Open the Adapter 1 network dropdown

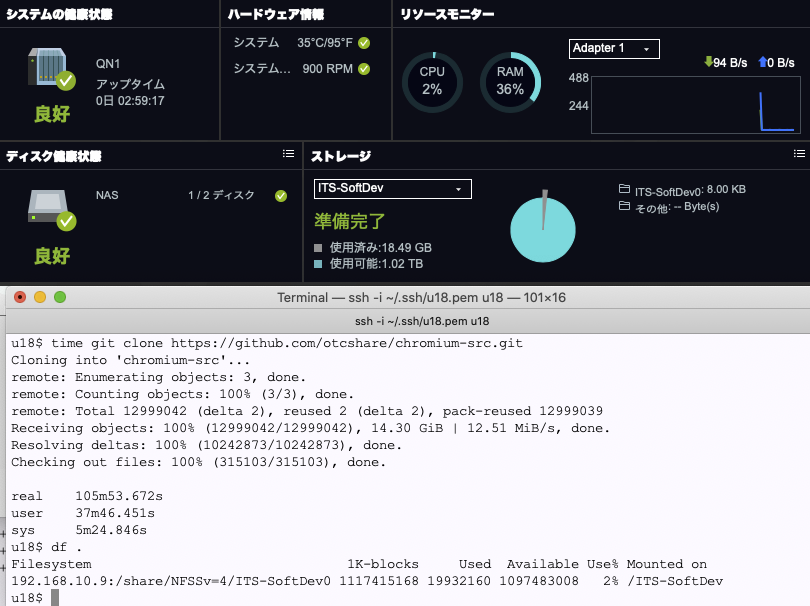click(x=614, y=49)
